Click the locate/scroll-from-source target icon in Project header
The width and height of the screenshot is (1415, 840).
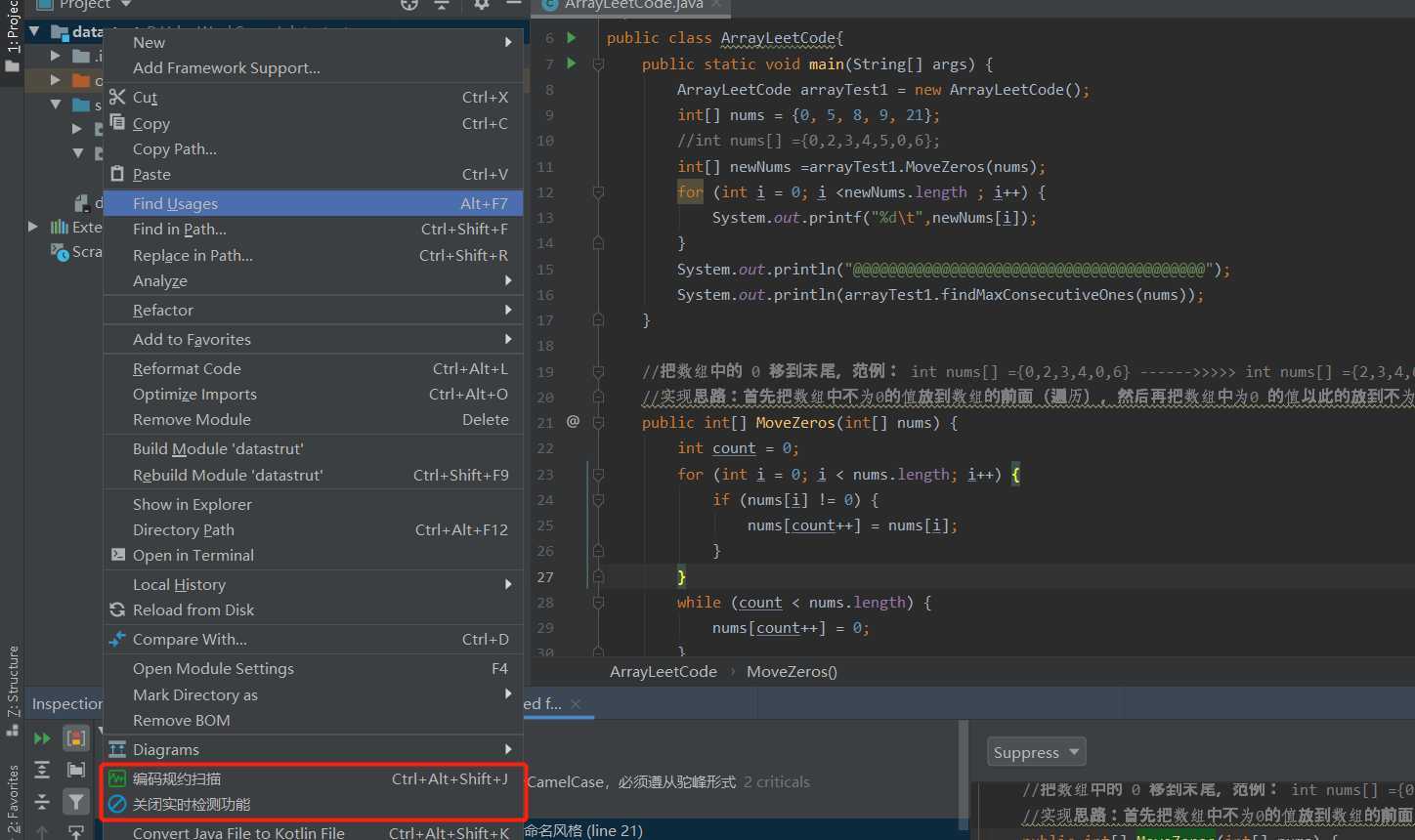[x=409, y=5]
